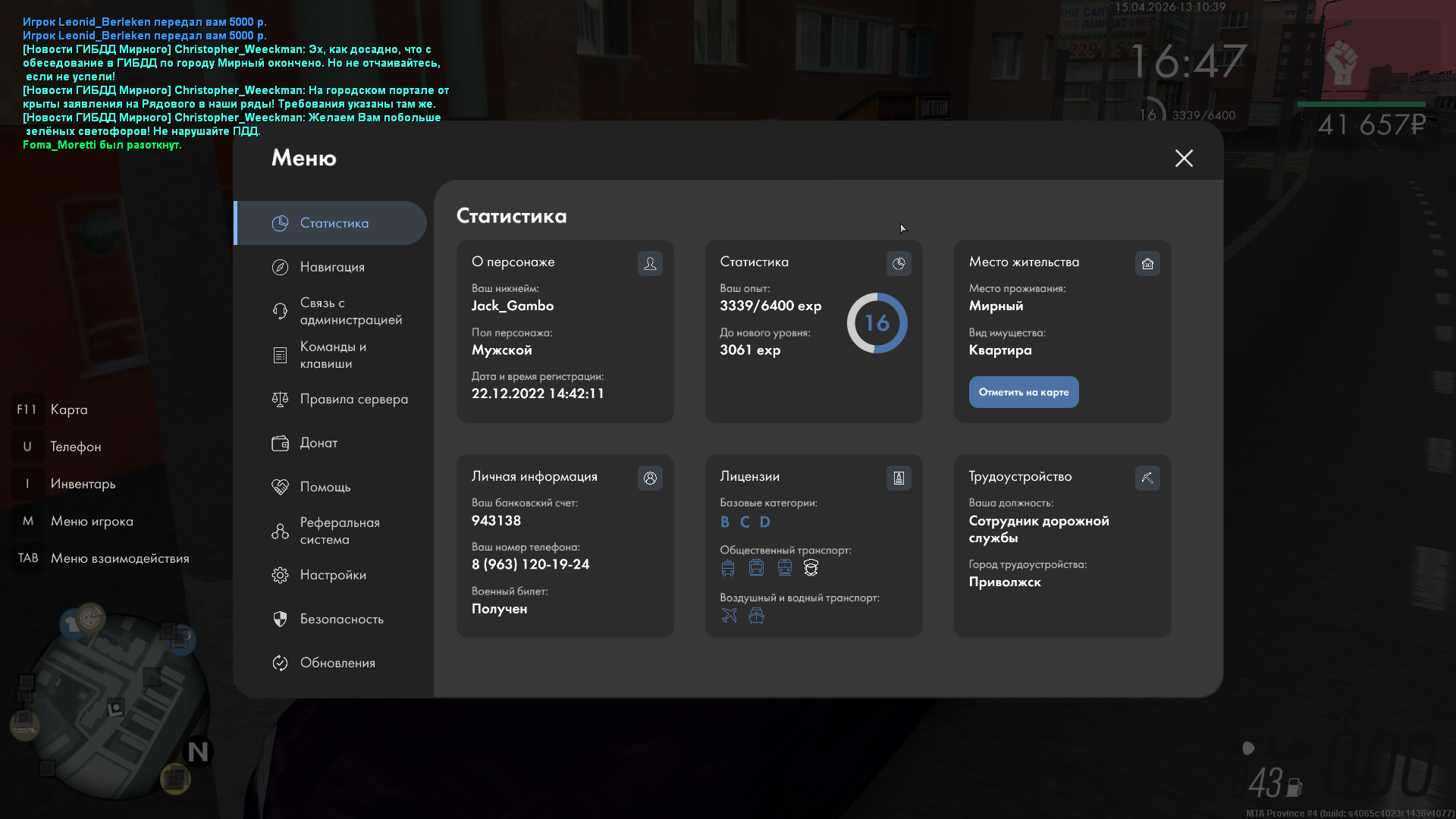Click the Реферальная система entry

click(339, 531)
